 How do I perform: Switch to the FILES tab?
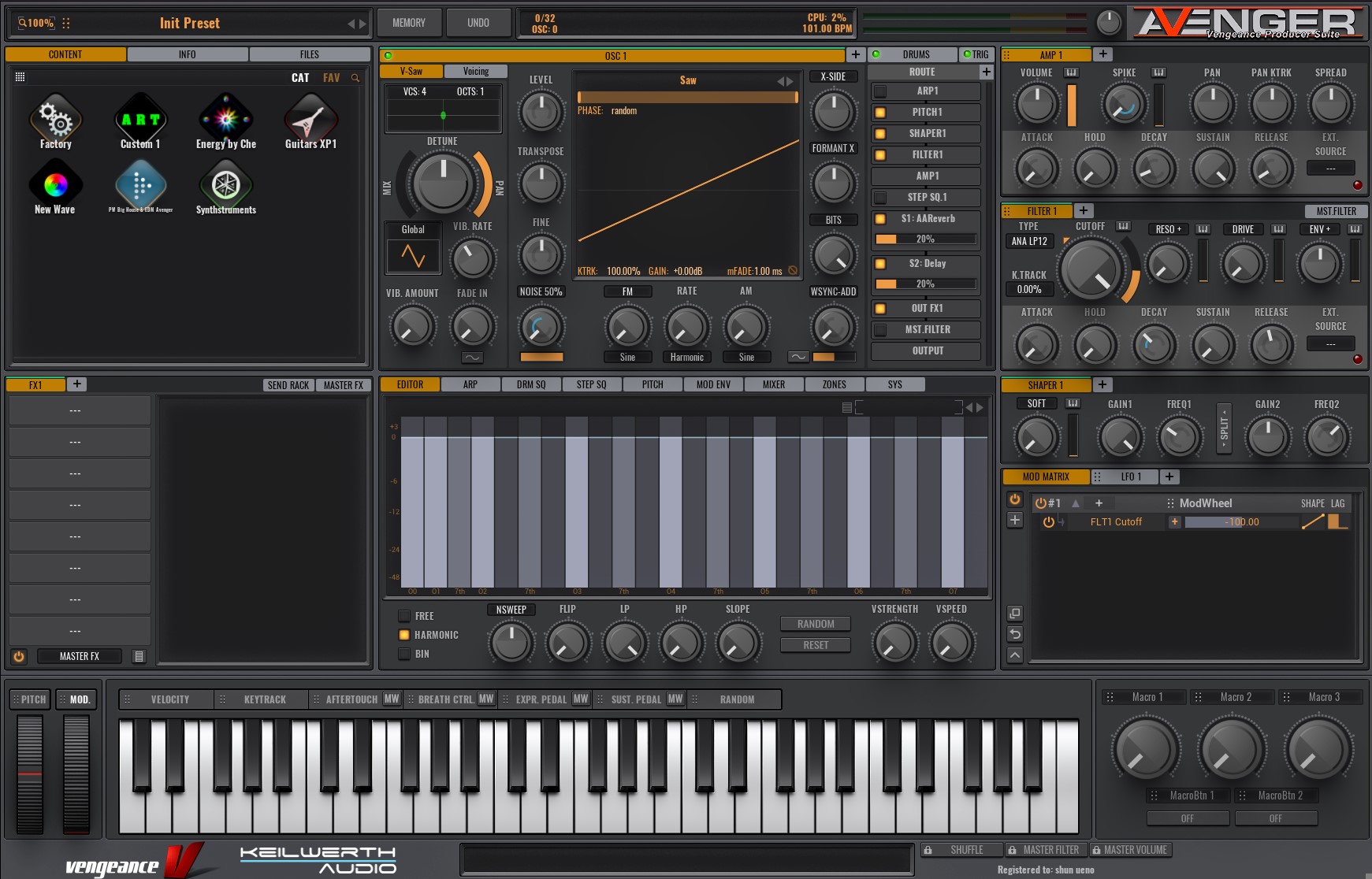[310, 54]
